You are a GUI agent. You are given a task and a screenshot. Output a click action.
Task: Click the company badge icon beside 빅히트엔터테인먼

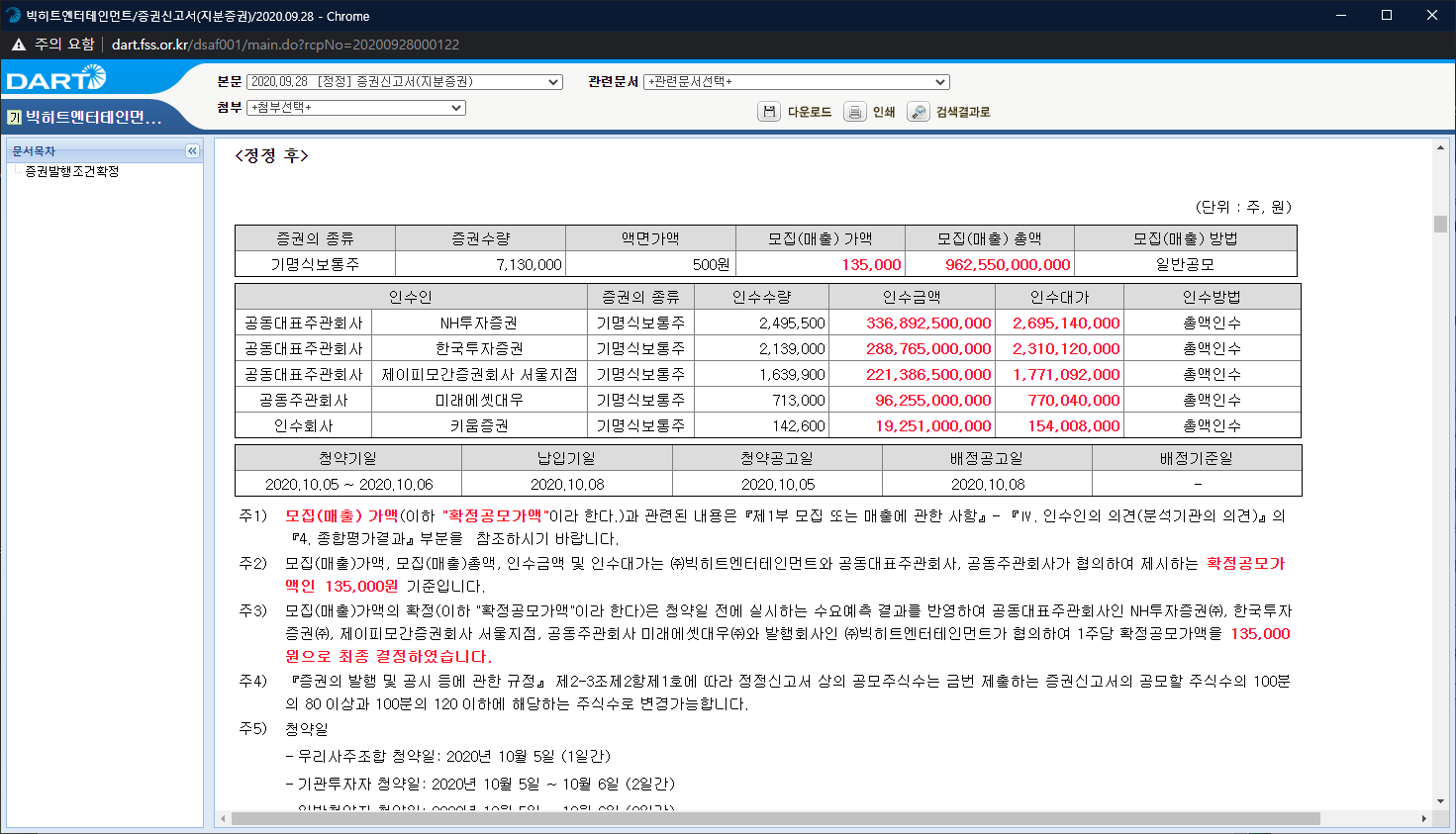pos(14,118)
